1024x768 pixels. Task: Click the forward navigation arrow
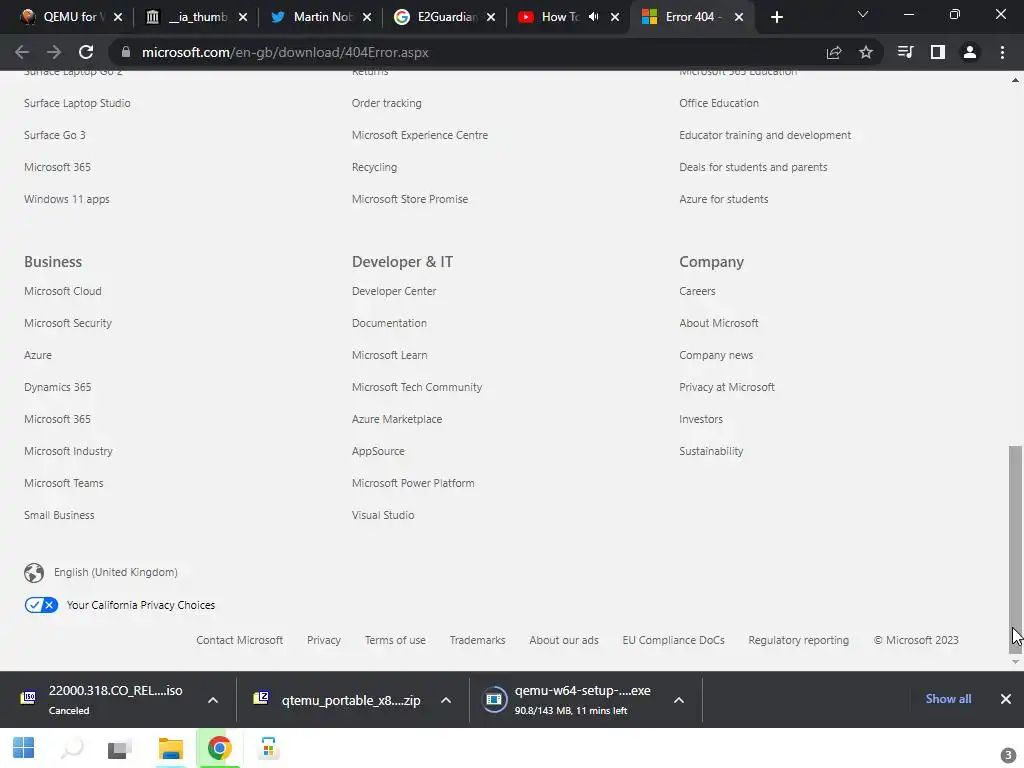pyautogui.click(x=54, y=52)
